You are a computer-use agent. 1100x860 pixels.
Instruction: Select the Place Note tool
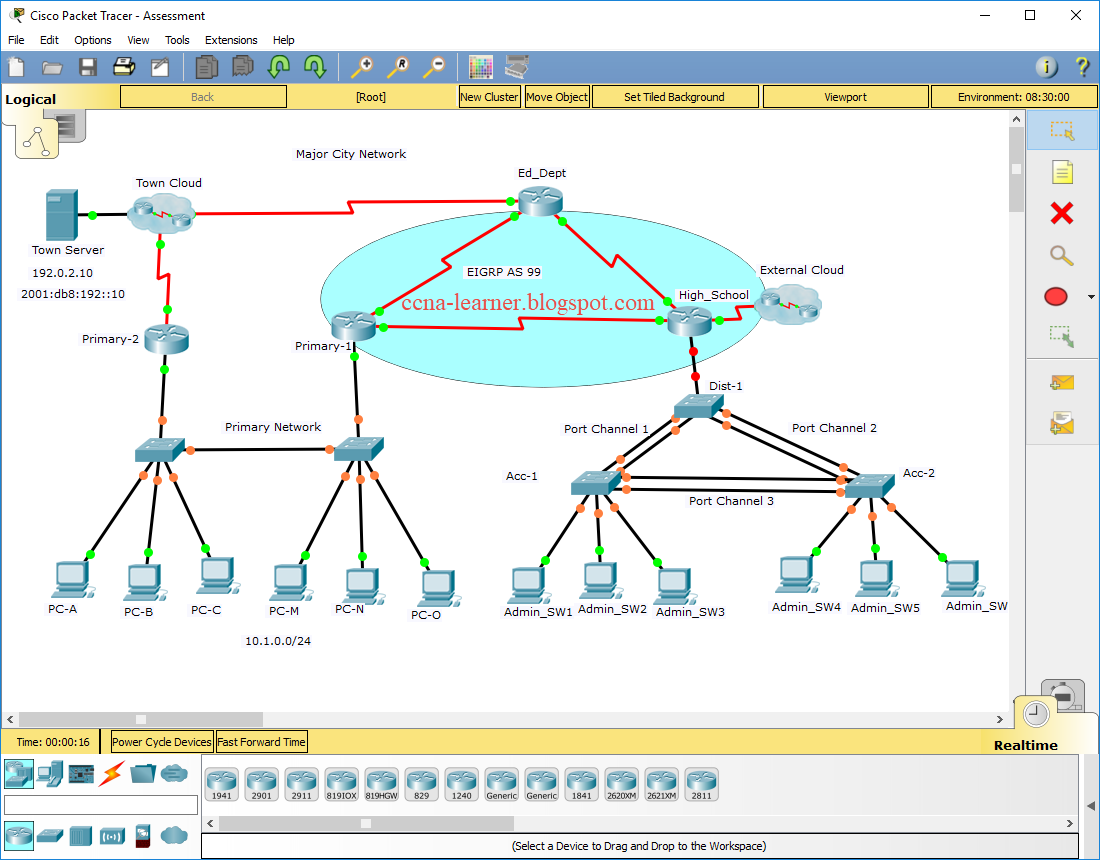[x=1062, y=172]
